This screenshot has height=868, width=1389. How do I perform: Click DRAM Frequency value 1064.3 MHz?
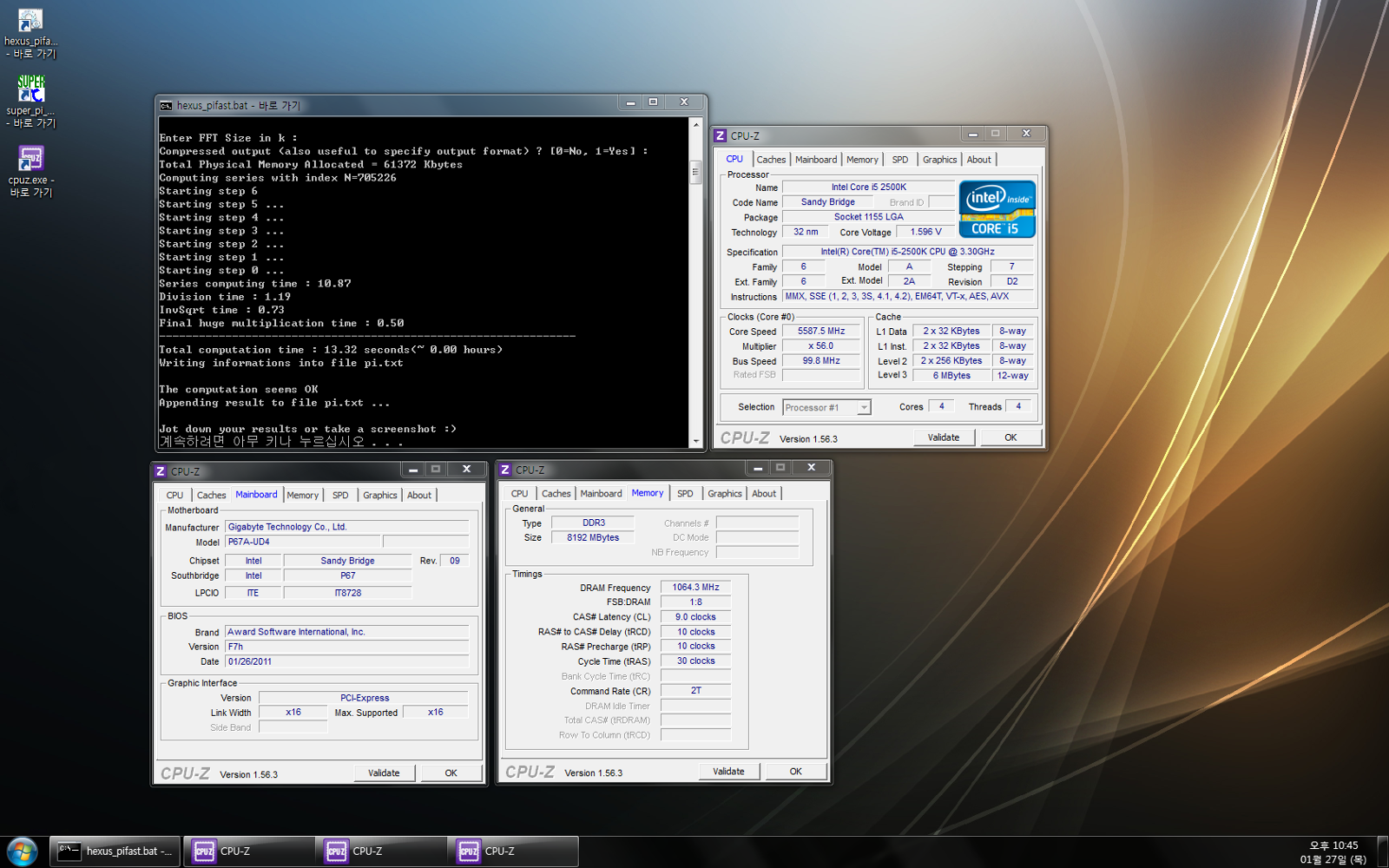point(695,588)
